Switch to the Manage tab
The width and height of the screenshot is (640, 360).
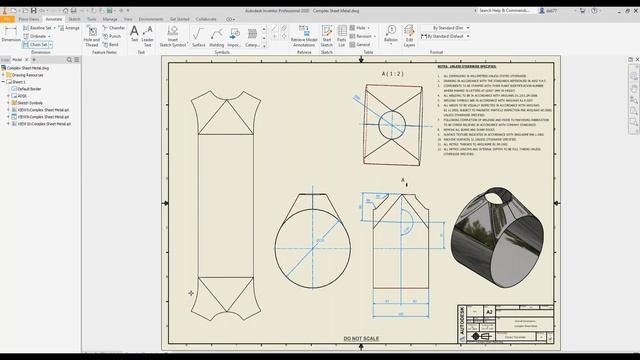click(x=110, y=19)
